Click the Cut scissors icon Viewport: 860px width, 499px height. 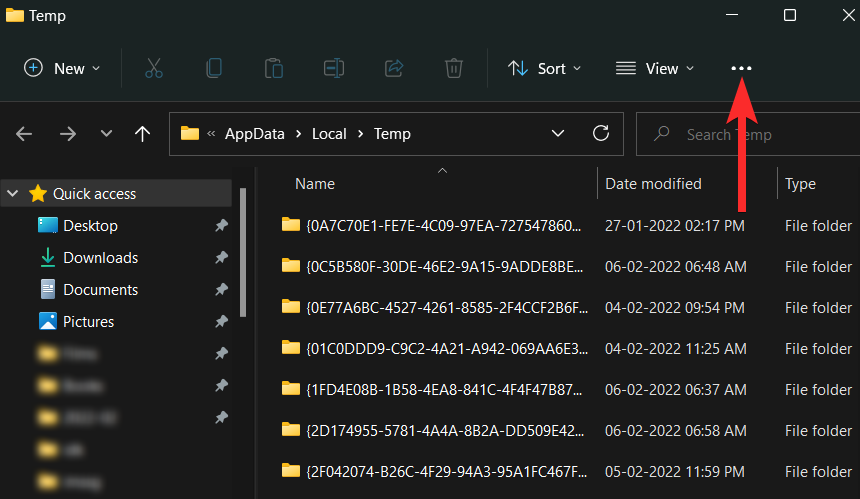tap(153, 68)
